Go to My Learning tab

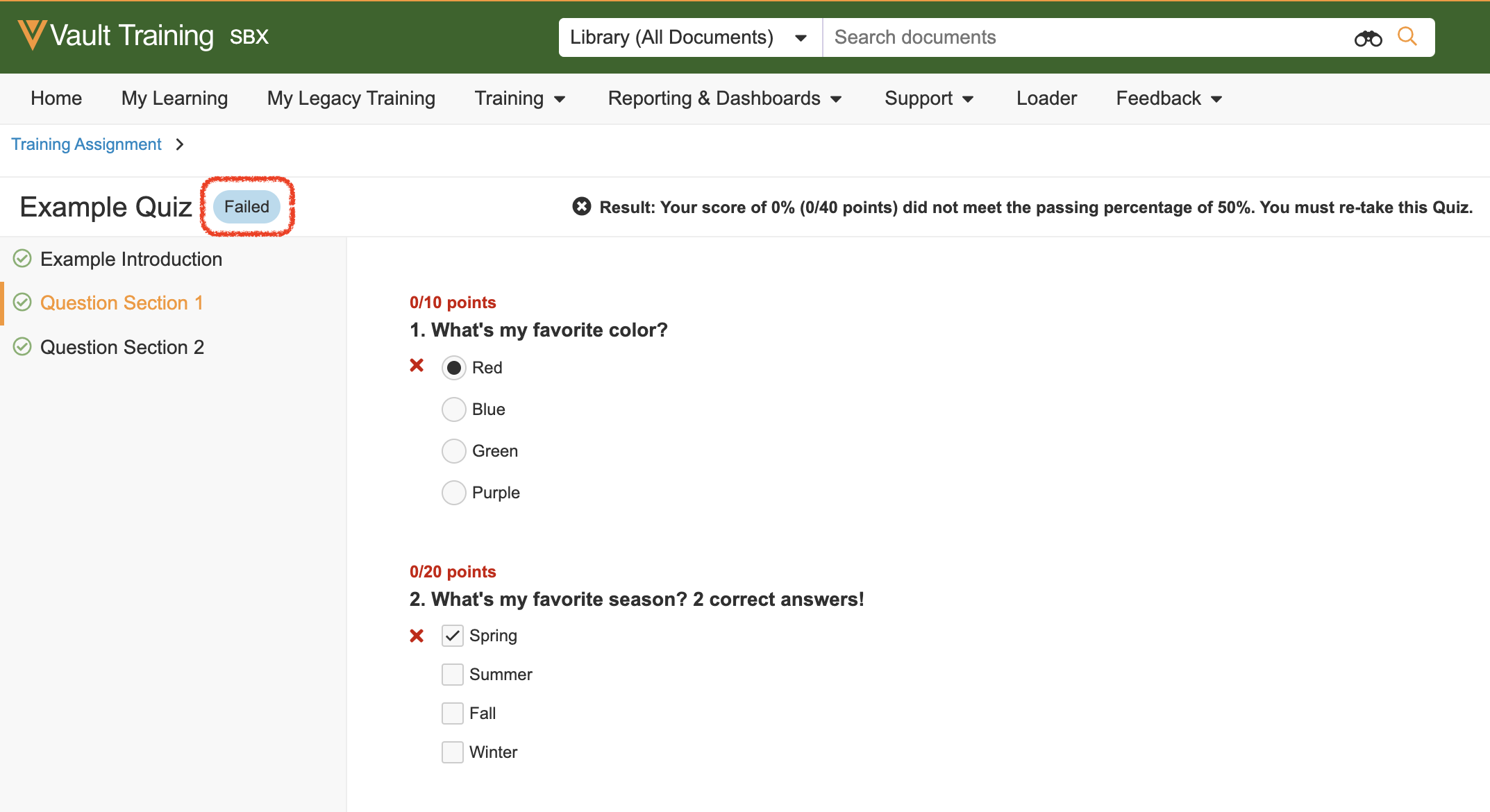click(174, 99)
